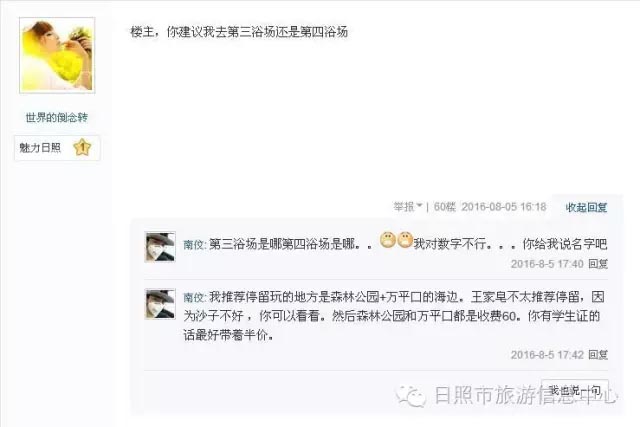Reply to the 17:42 comment via 回复
Viewport: 640px width, 427px height.
[x=598, y=354]
